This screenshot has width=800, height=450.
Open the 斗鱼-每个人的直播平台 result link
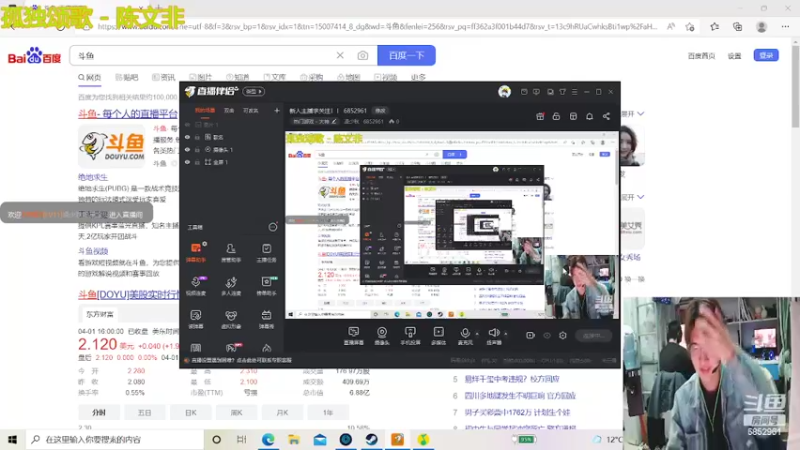point(128,113)
